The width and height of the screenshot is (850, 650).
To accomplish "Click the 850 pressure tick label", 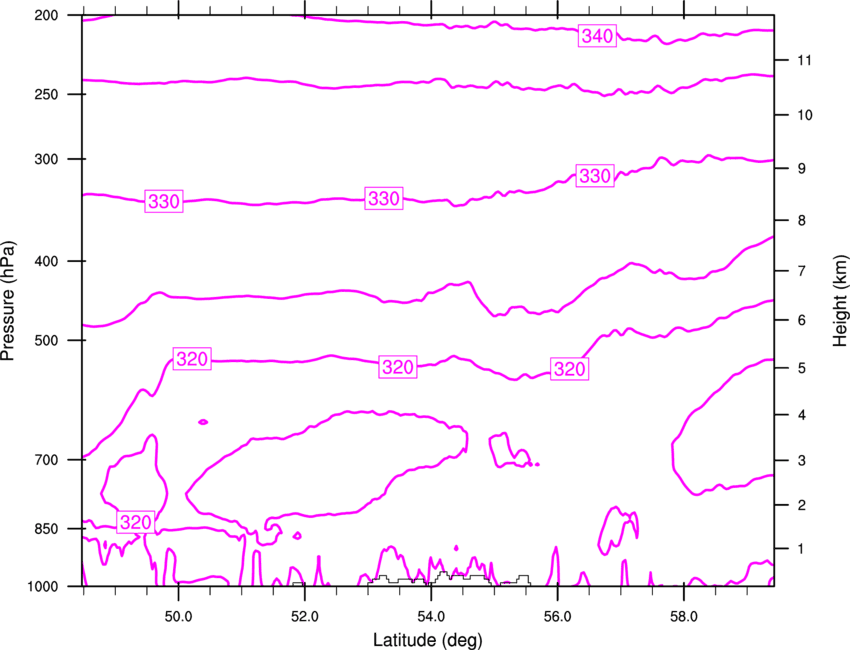I will 47,529.
